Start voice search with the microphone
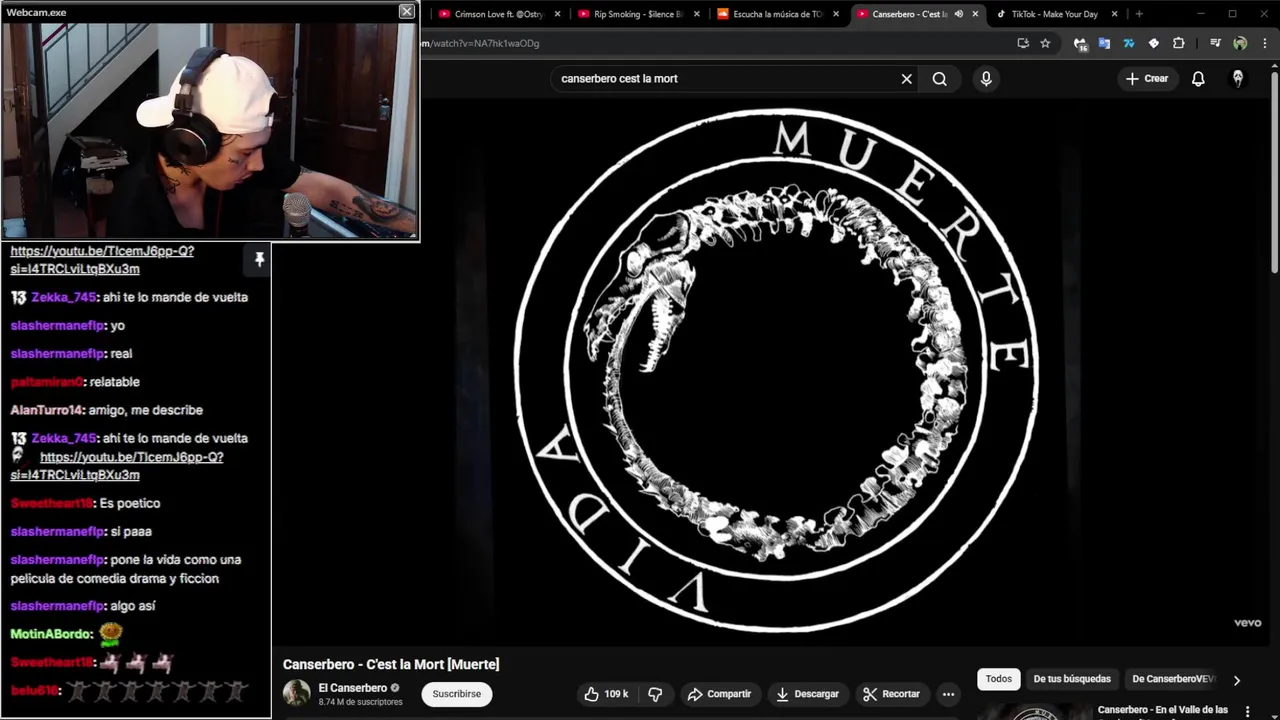This screenshot has width=1280, height=720. click(986, 79)
